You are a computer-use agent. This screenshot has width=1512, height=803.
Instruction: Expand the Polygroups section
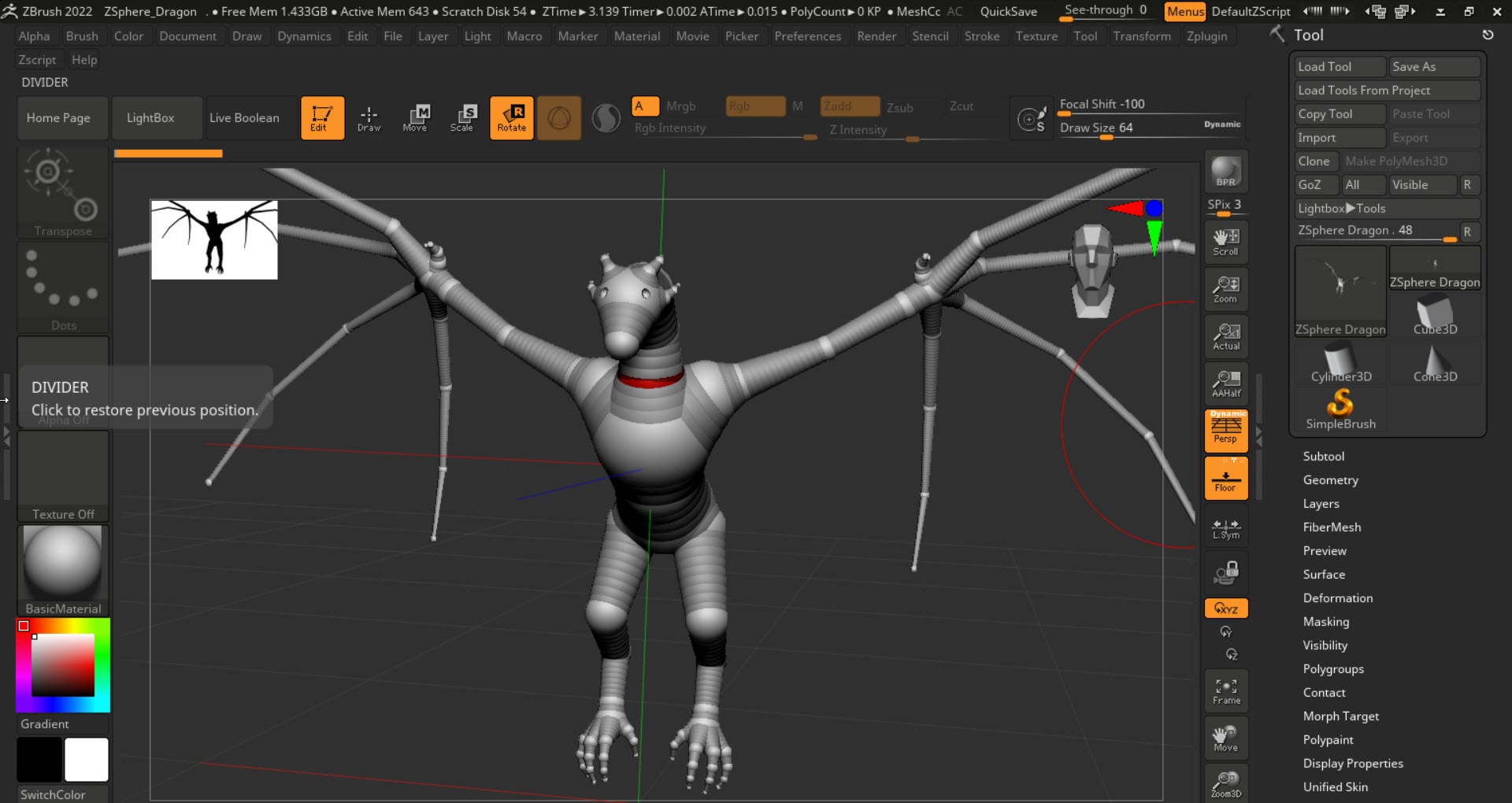point(1332,669)
